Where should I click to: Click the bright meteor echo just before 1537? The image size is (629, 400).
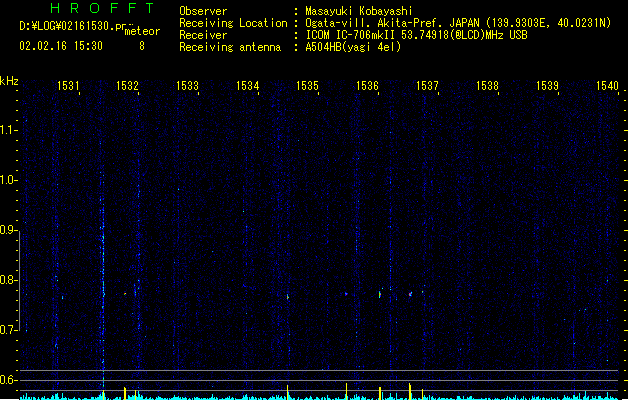pos(410,294)
